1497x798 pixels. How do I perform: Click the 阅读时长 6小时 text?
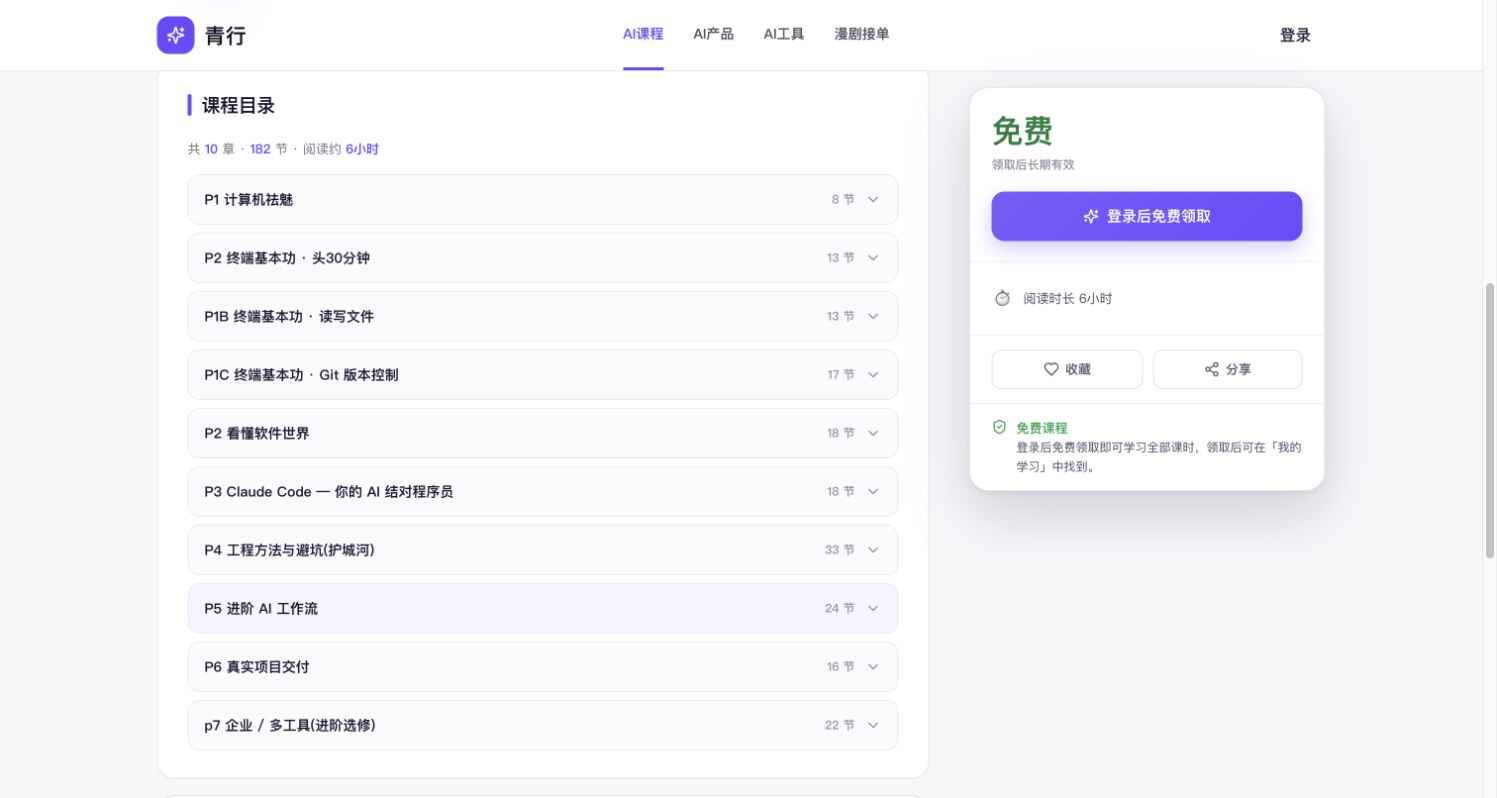[x=1067, y=298]
